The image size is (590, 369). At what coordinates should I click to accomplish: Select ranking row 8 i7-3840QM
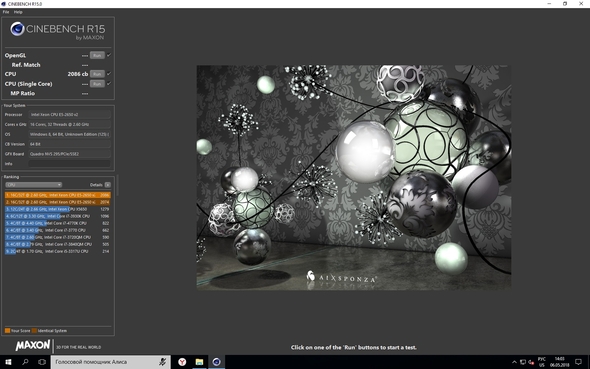58,244
